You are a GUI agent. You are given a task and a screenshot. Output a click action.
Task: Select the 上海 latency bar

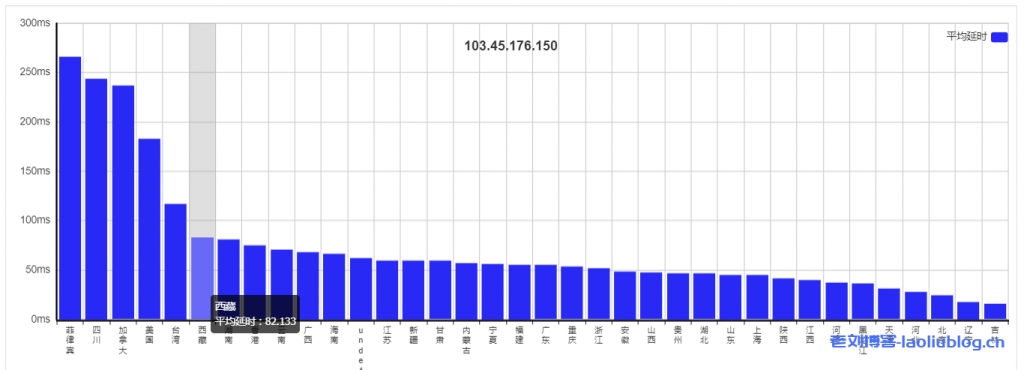click(757, 297)
